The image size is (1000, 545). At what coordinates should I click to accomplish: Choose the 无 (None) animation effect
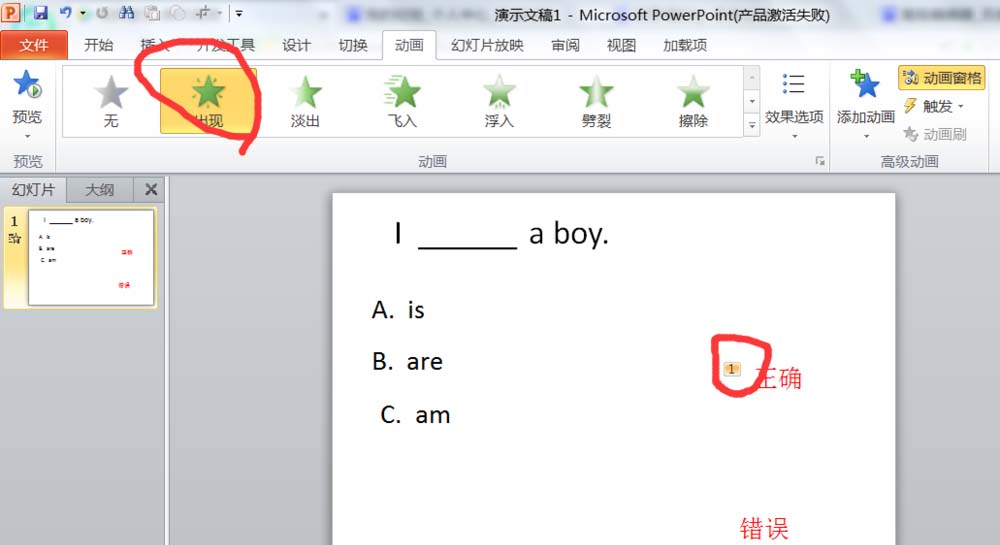111,101
